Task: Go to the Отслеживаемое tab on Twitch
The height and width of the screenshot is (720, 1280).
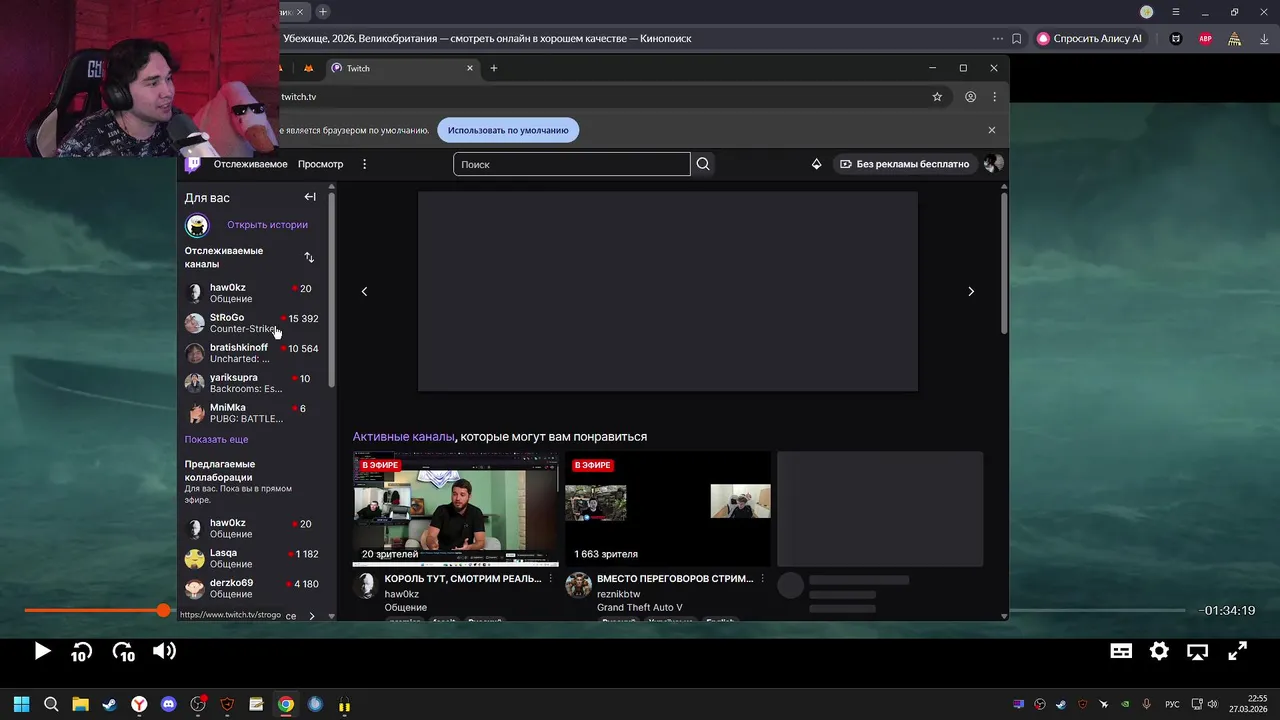Action: (x=250, y=164)
